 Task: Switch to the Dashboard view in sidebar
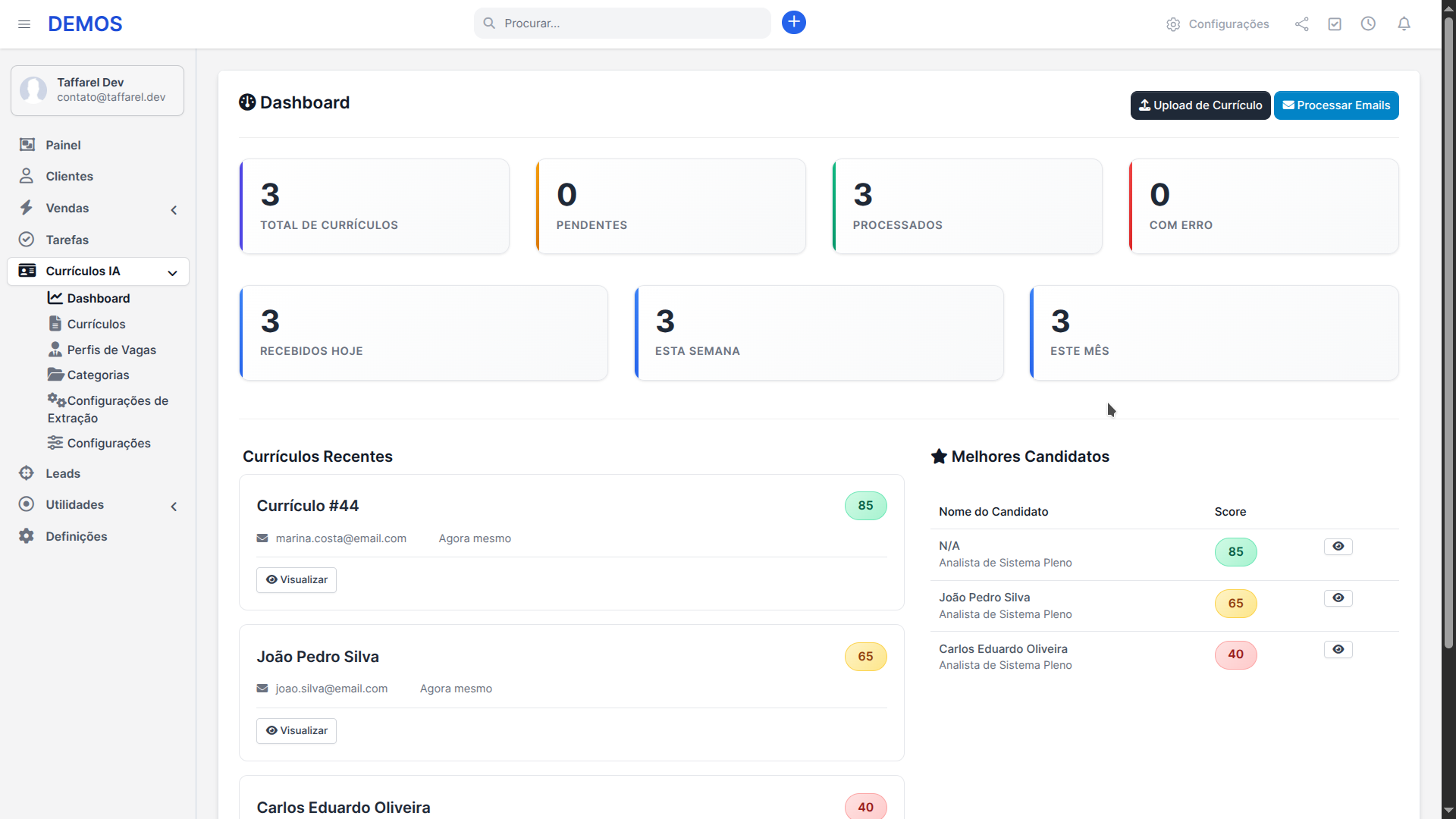tap(99, 298)
